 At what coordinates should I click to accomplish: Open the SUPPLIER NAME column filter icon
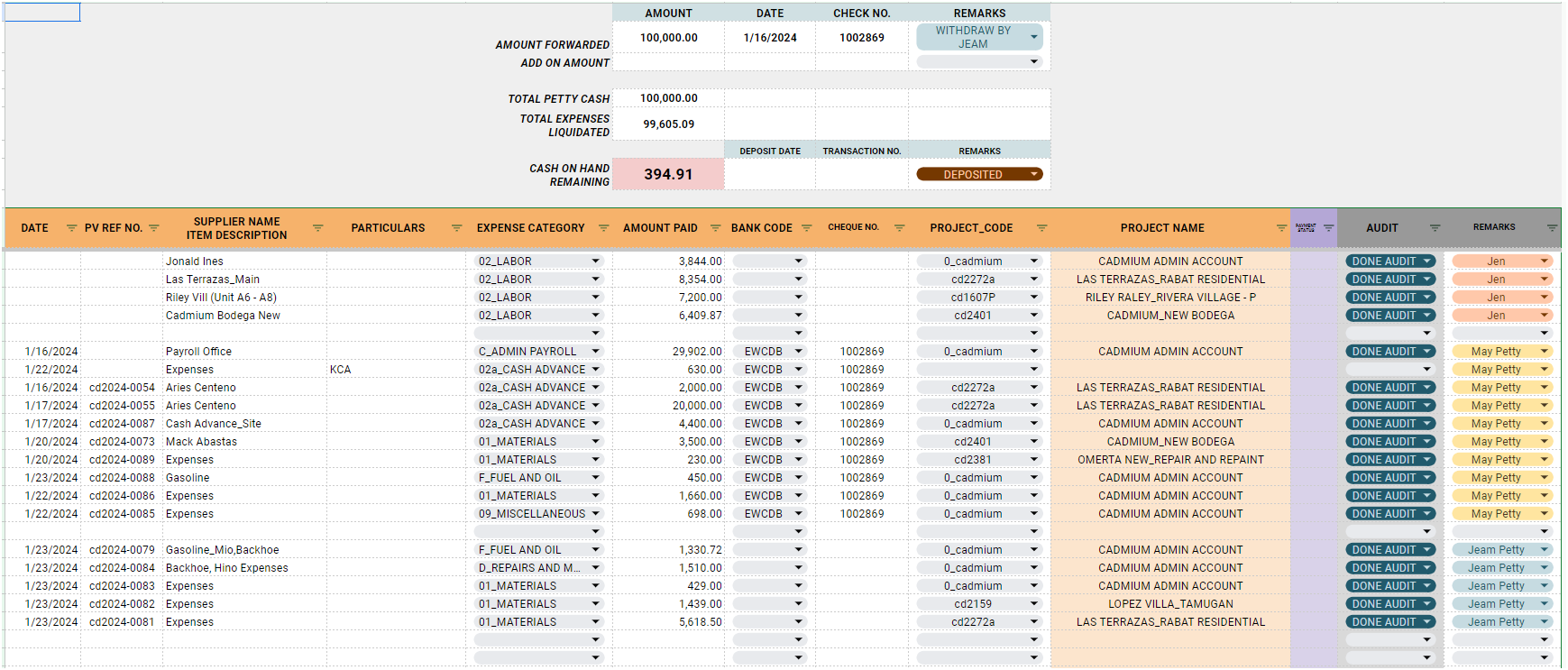tap(317, 228)
